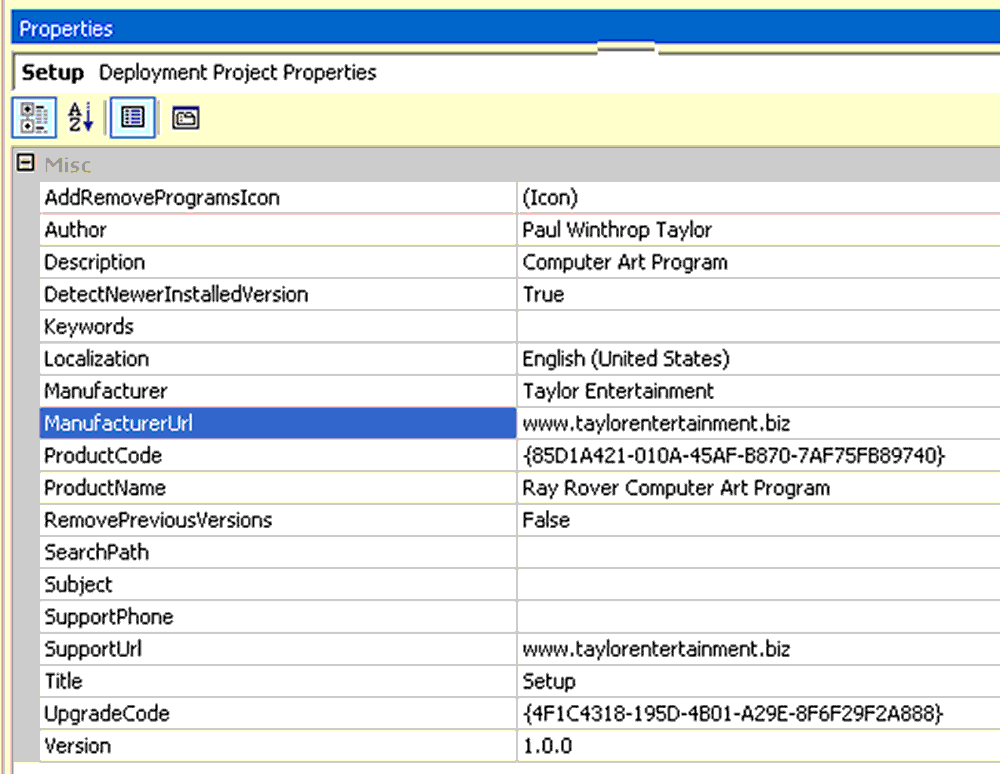This screenshot has height=774, width=1000.
Task: Click the UpgradeCode property name
Action: tap(278, 713)
